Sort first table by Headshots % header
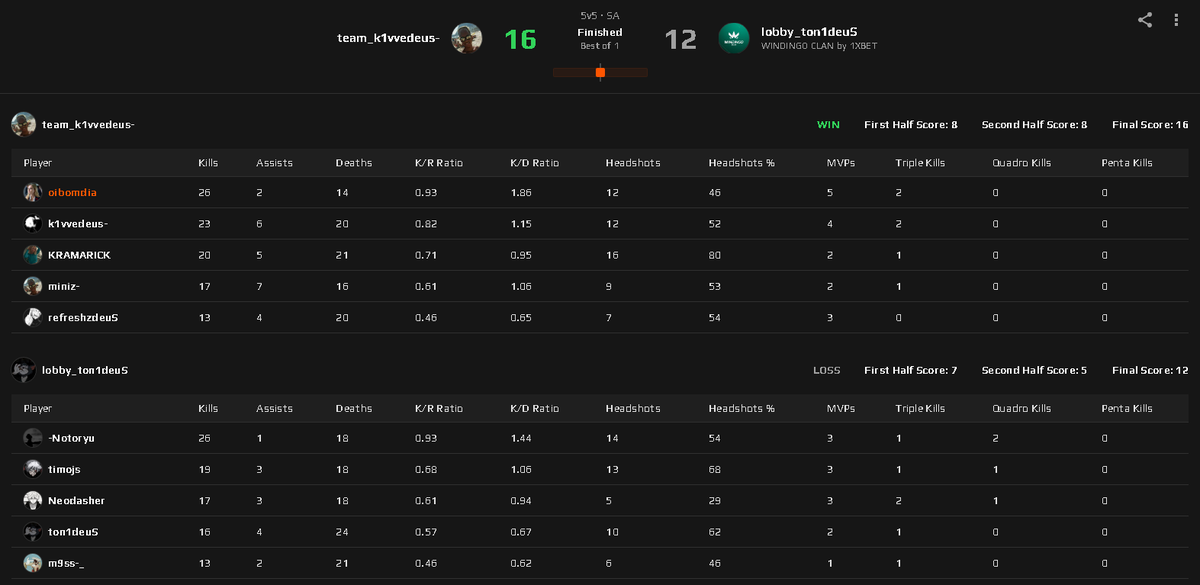Screen dimensions: 1200x585 pyautogui.click(x=741, y=163)
